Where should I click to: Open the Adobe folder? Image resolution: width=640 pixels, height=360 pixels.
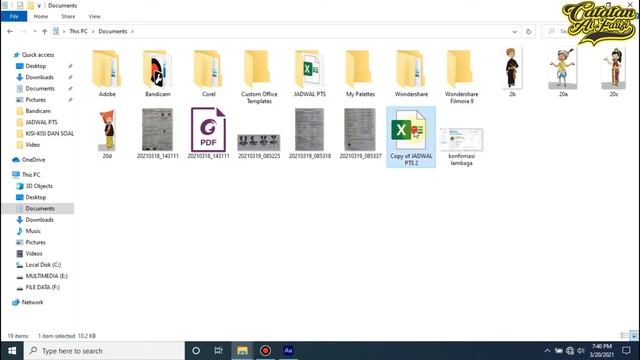[107, 73]
